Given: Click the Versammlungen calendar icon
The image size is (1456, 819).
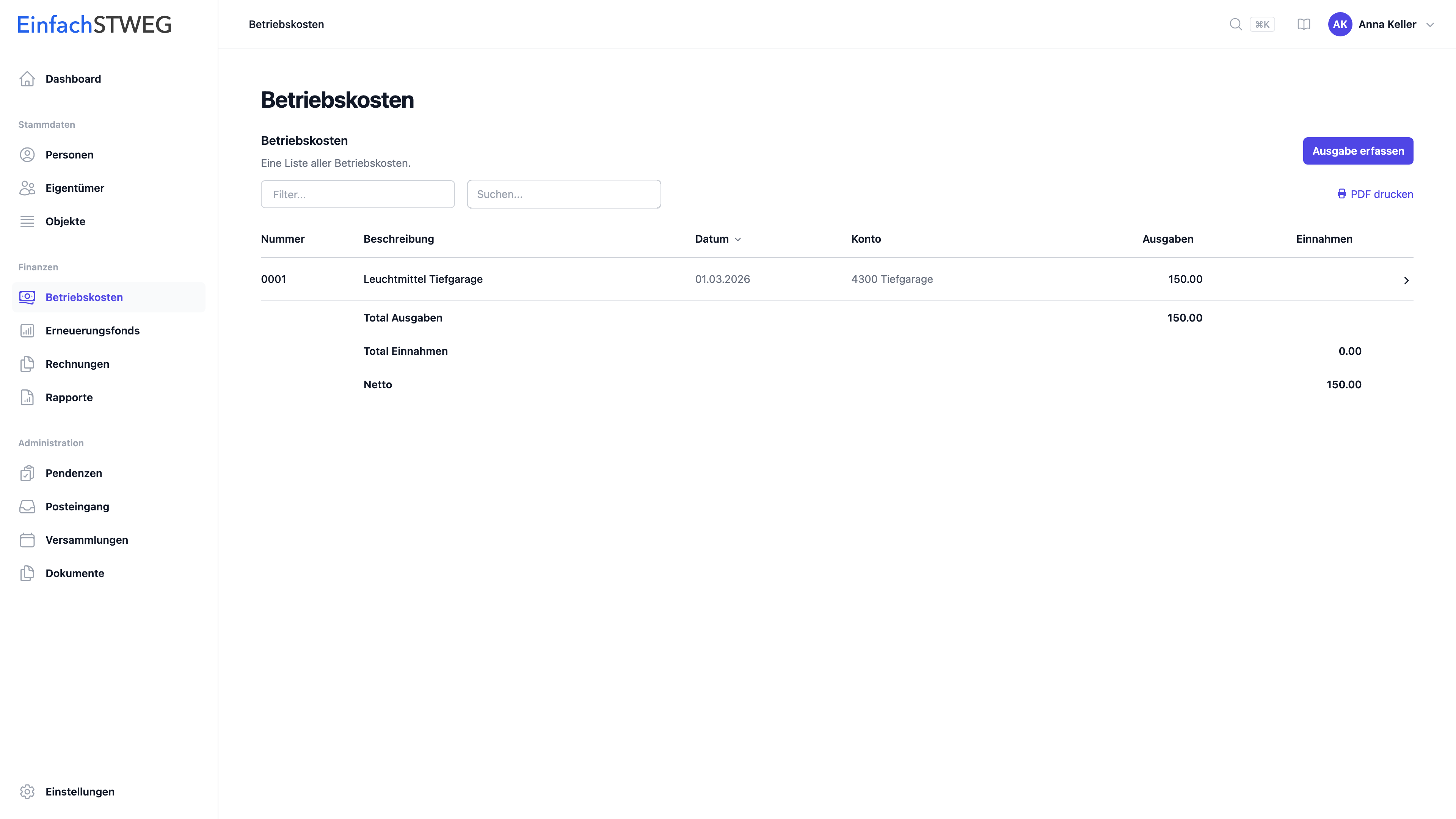Looking at the screenshot, I should [x=27, y=540].
